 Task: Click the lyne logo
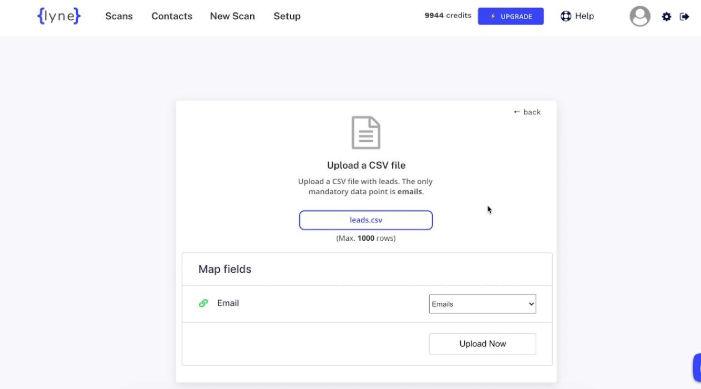coord(59,16)
